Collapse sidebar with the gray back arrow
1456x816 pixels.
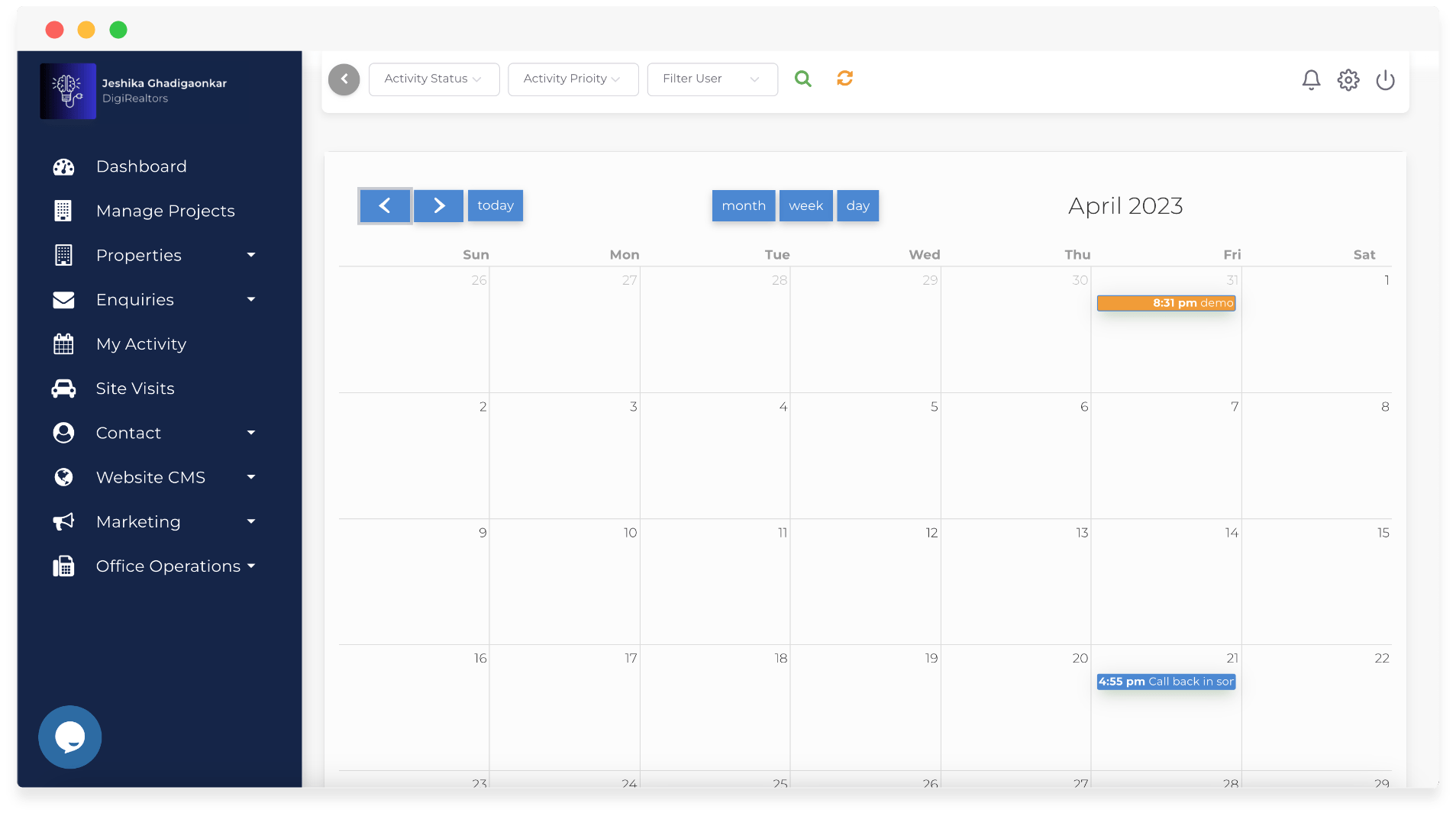[344, 79]
